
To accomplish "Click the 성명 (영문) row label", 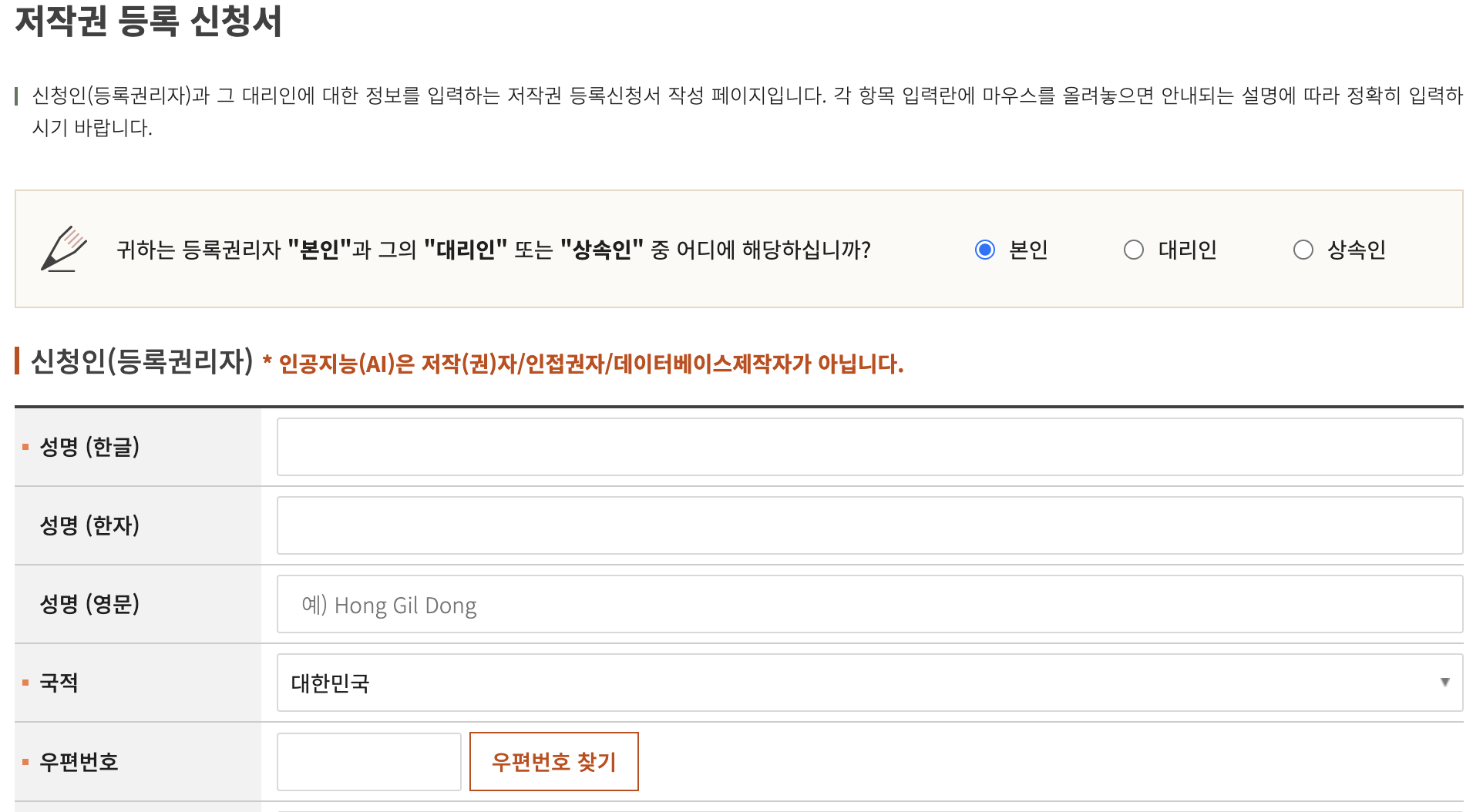I will point(89,604).
